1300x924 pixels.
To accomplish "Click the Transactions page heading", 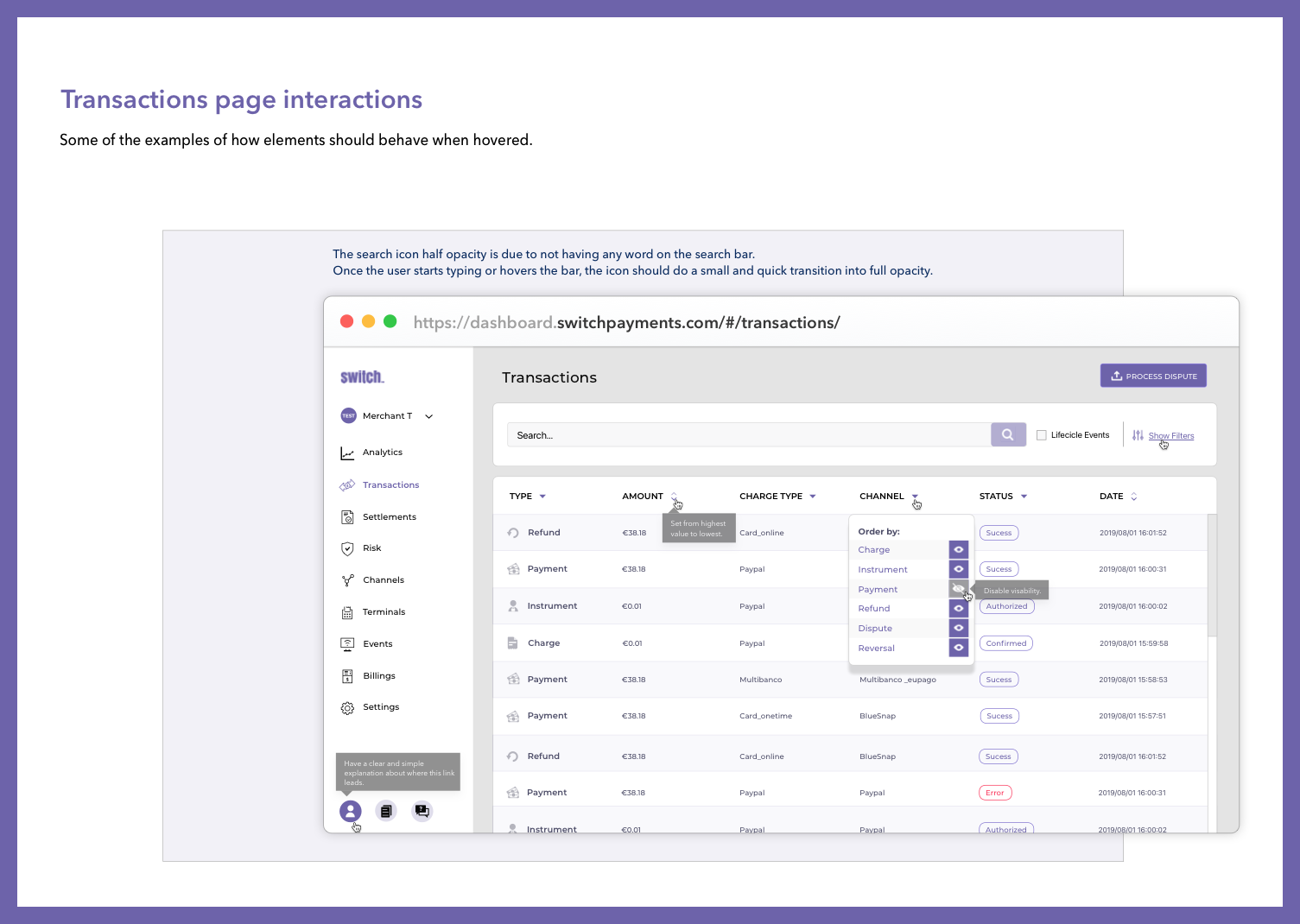I will pos(549,377).
